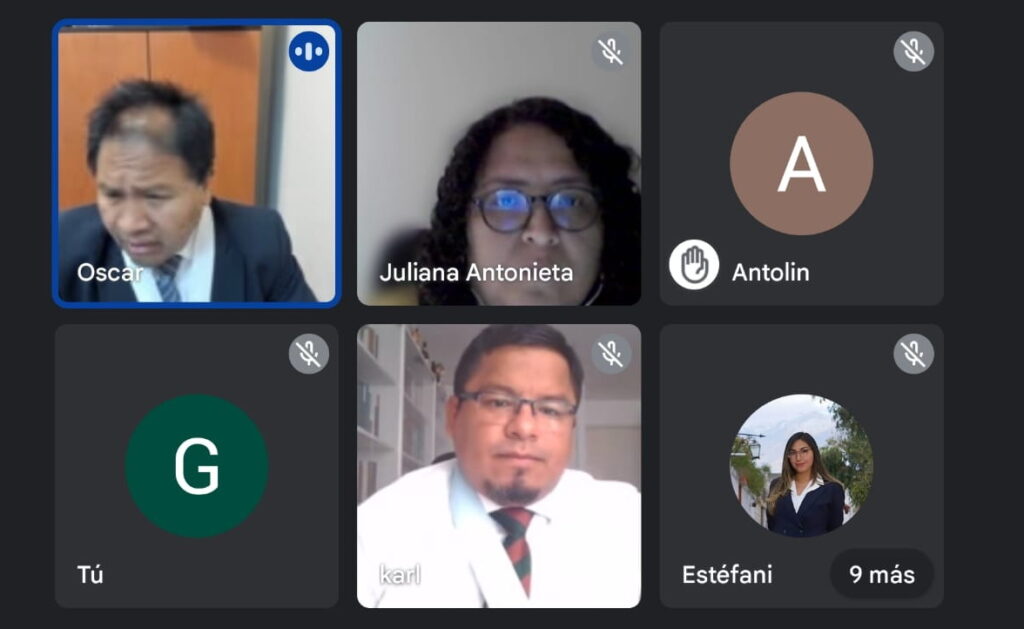Click muted microphone icon on Estéfani's tile

(x=914, y=354)
